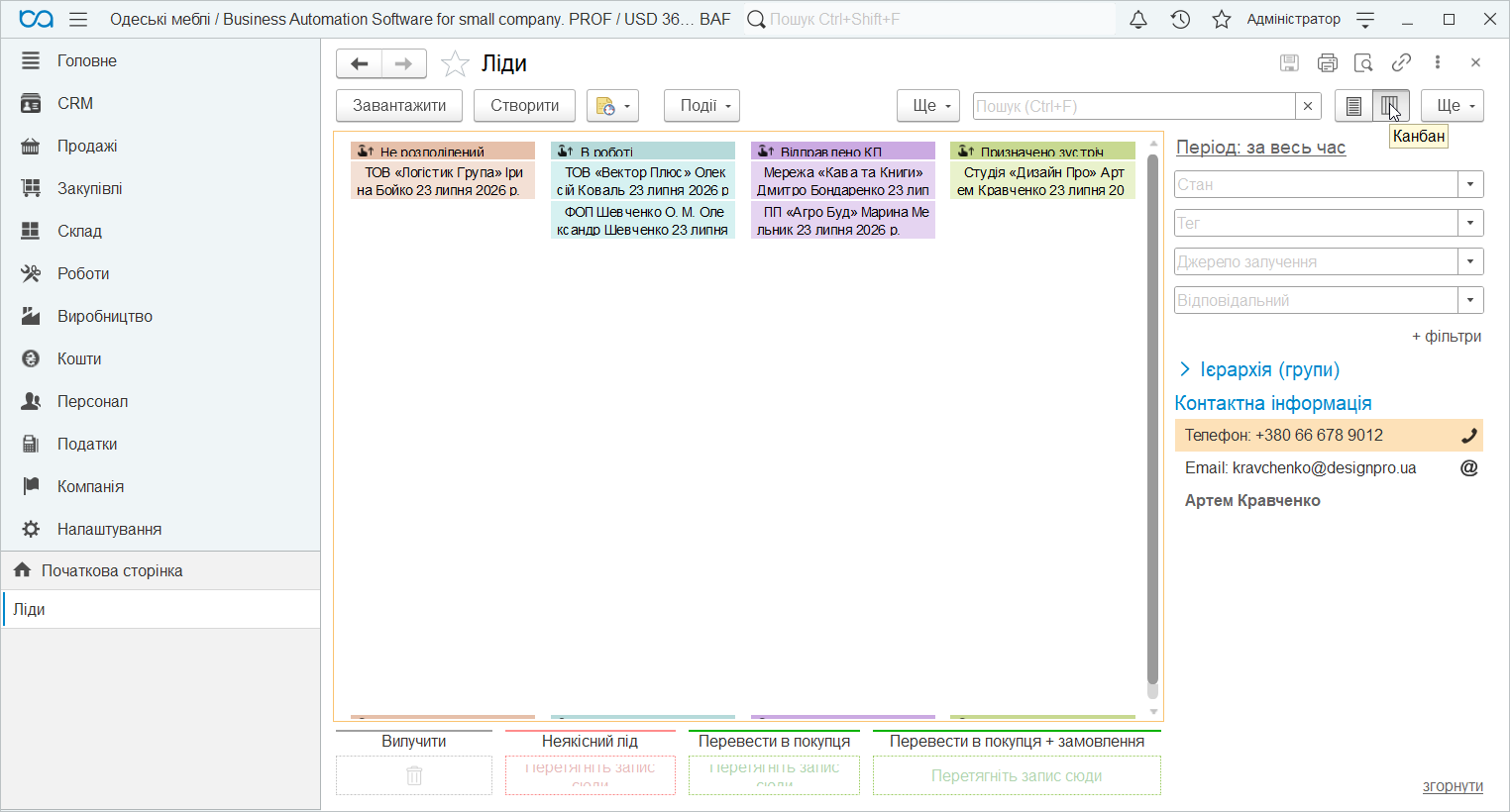
Task: Click the Завантажити button
Action: point(399,106)
